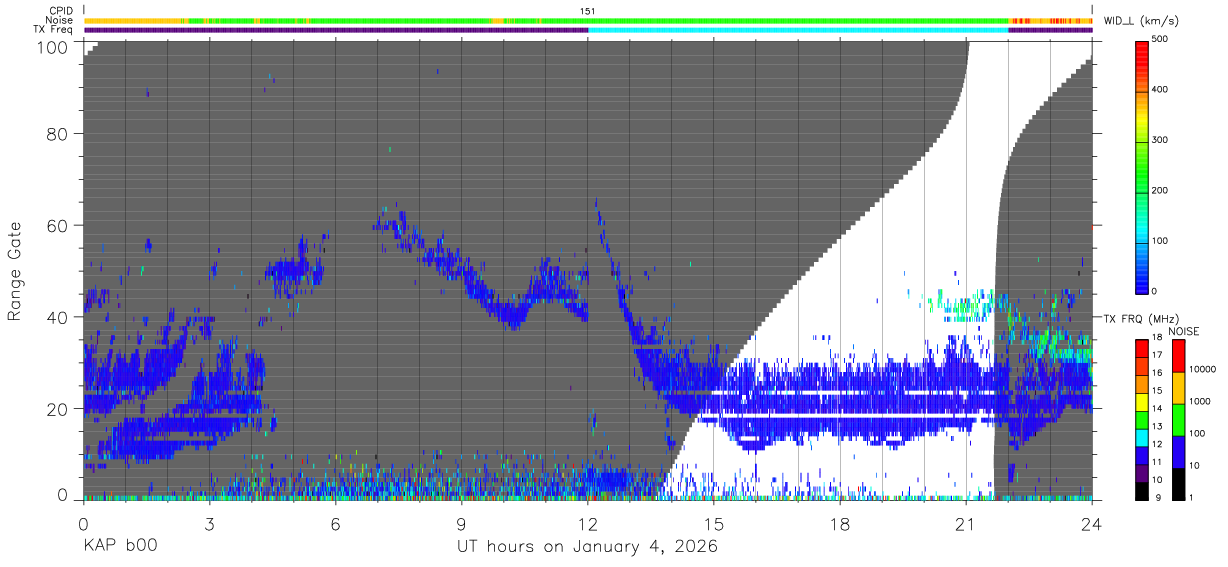
Task: Click the KAP b00 radar label
Action: tap(120, 547)
